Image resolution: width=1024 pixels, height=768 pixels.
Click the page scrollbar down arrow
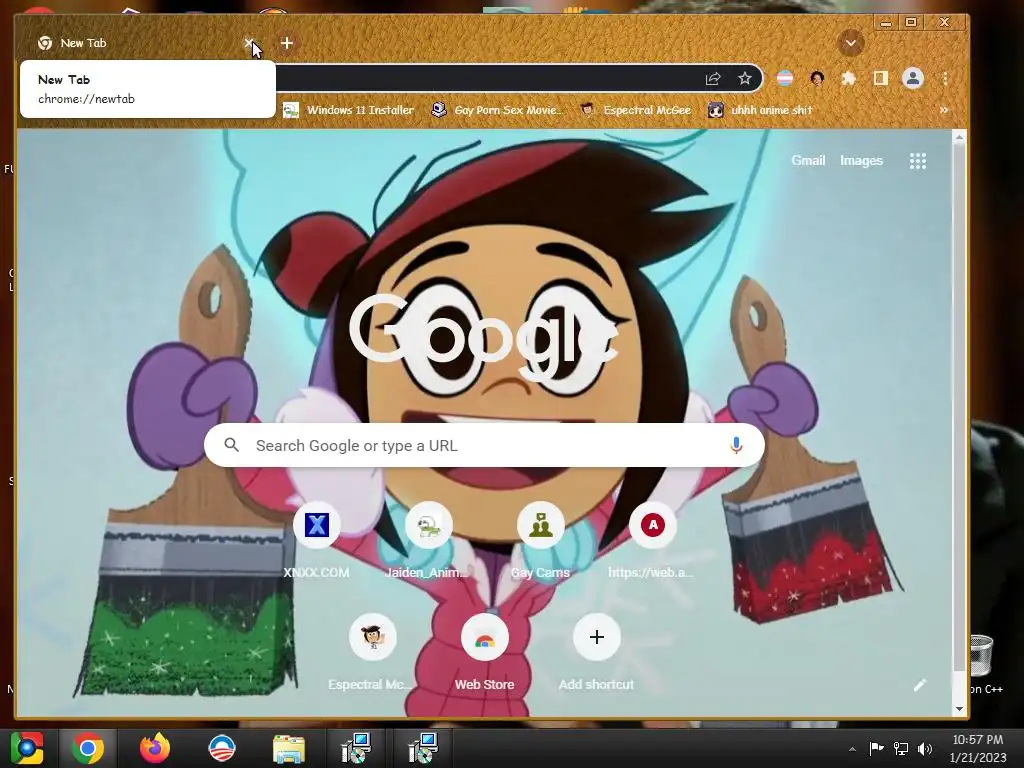(x=959, y=709)
